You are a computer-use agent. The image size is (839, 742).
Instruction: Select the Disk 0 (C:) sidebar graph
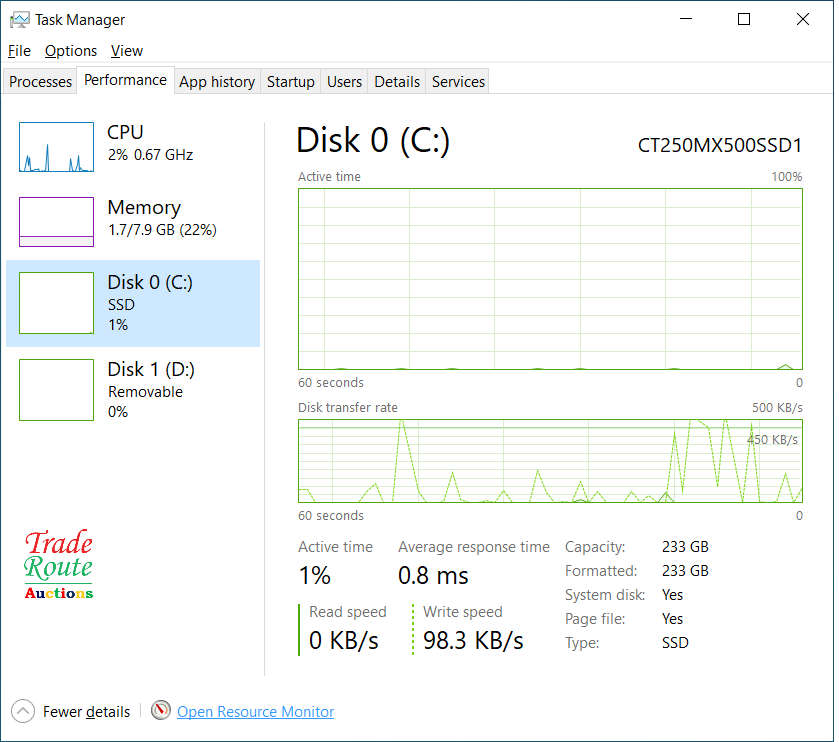click(x=56, y=301)
